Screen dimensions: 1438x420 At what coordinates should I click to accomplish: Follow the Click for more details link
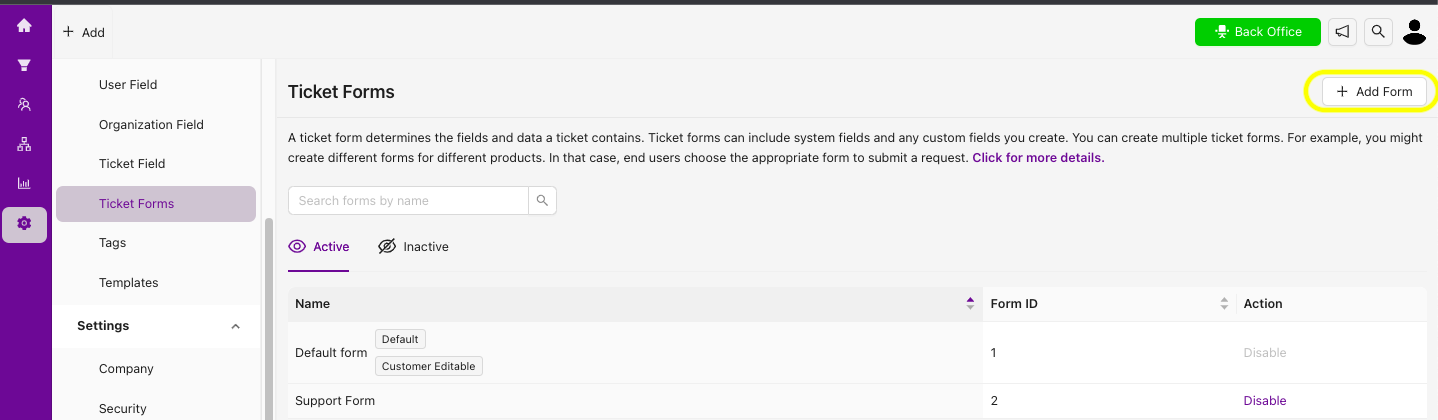click(x=1038, y=158)
